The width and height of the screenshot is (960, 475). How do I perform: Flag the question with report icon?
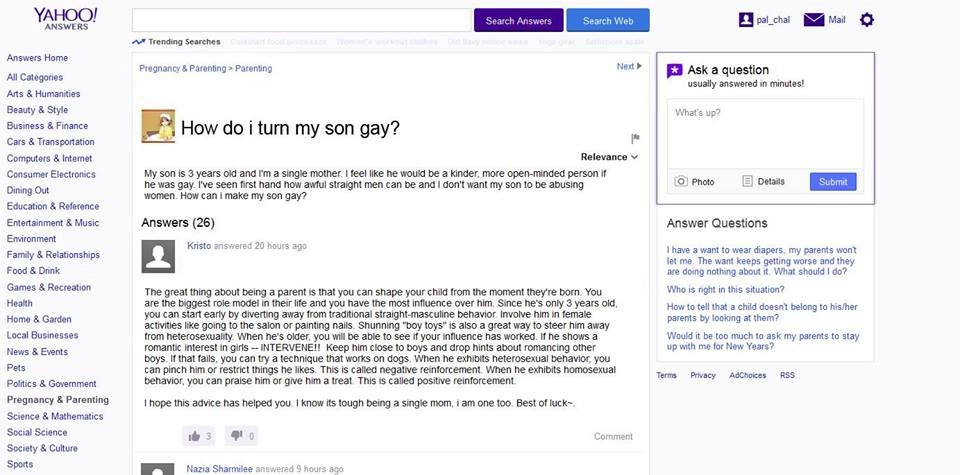point(635,138)
